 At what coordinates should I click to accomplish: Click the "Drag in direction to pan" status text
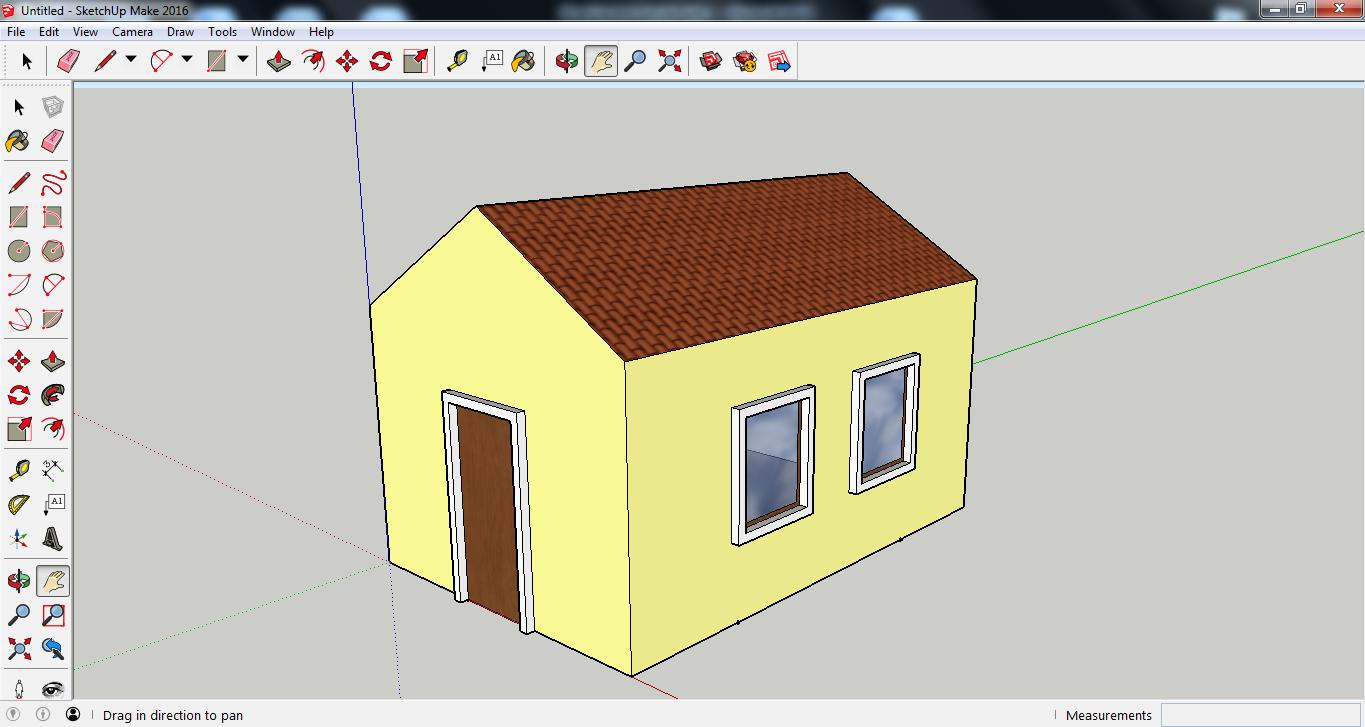pos(173,715)
